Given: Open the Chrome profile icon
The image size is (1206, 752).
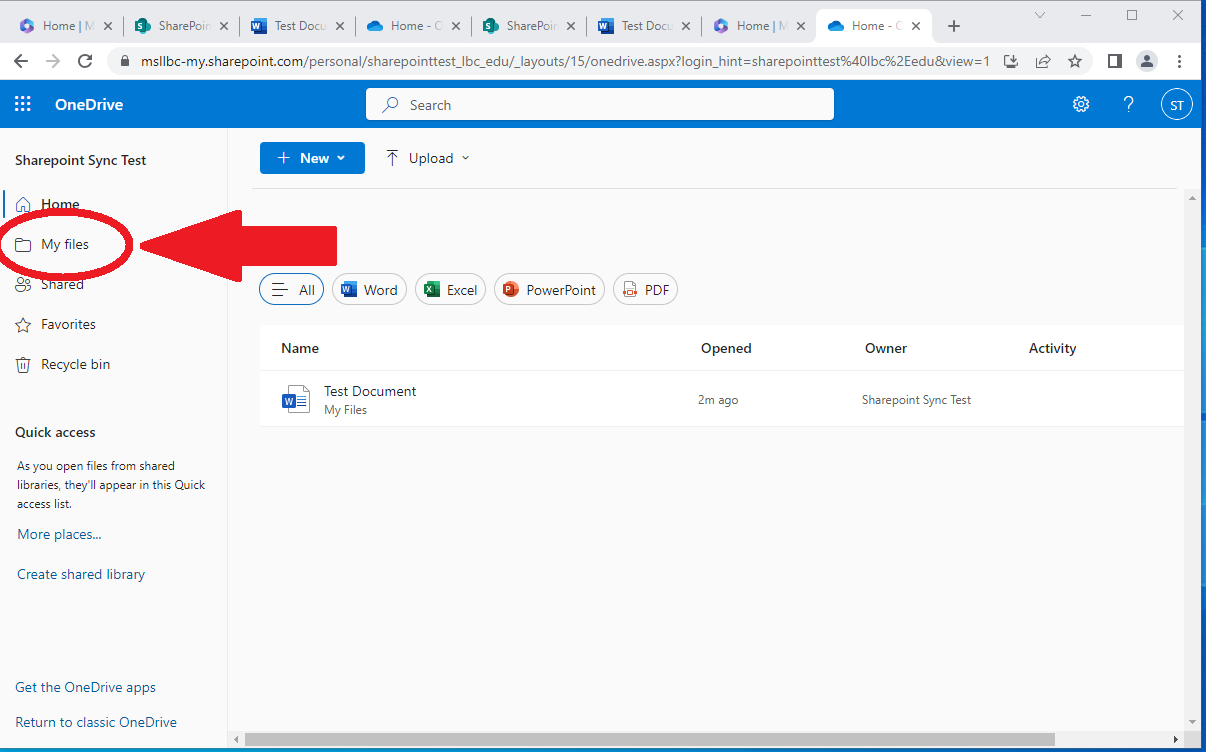Looking at the screenshot, I should point(1147,61).
